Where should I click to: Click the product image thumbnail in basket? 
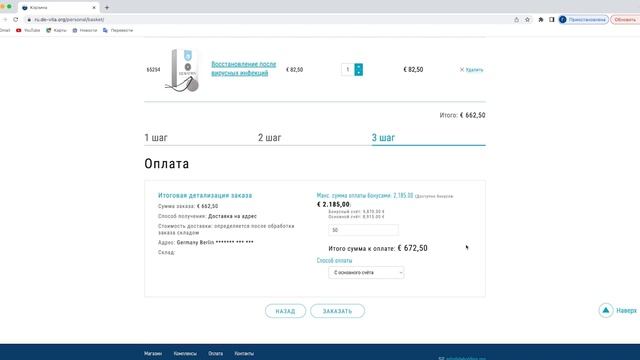click(183, 70)
